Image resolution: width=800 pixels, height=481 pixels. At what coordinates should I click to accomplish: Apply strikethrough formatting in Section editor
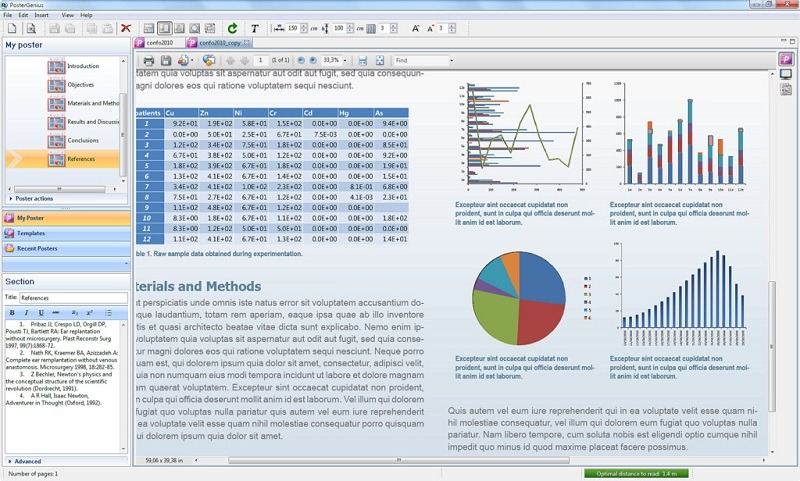pyautogui.click(x=56, y=313)
